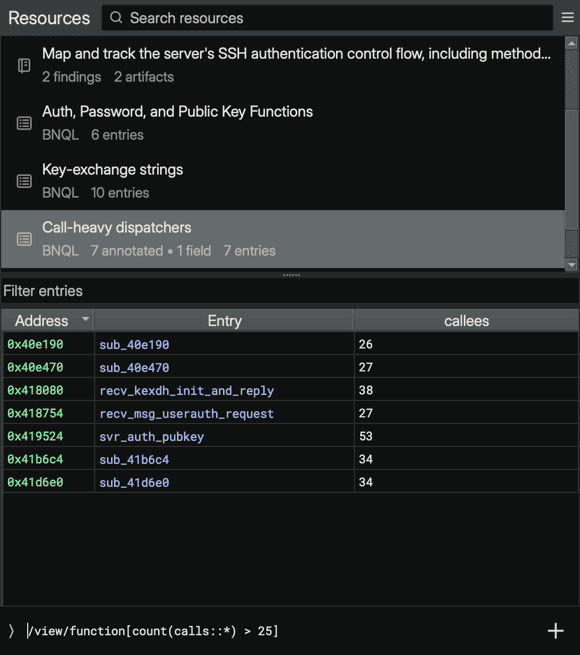Click address 0x41d6e0
The height and width of the screenshot is (655, 580).
click(x=35, y=482)
